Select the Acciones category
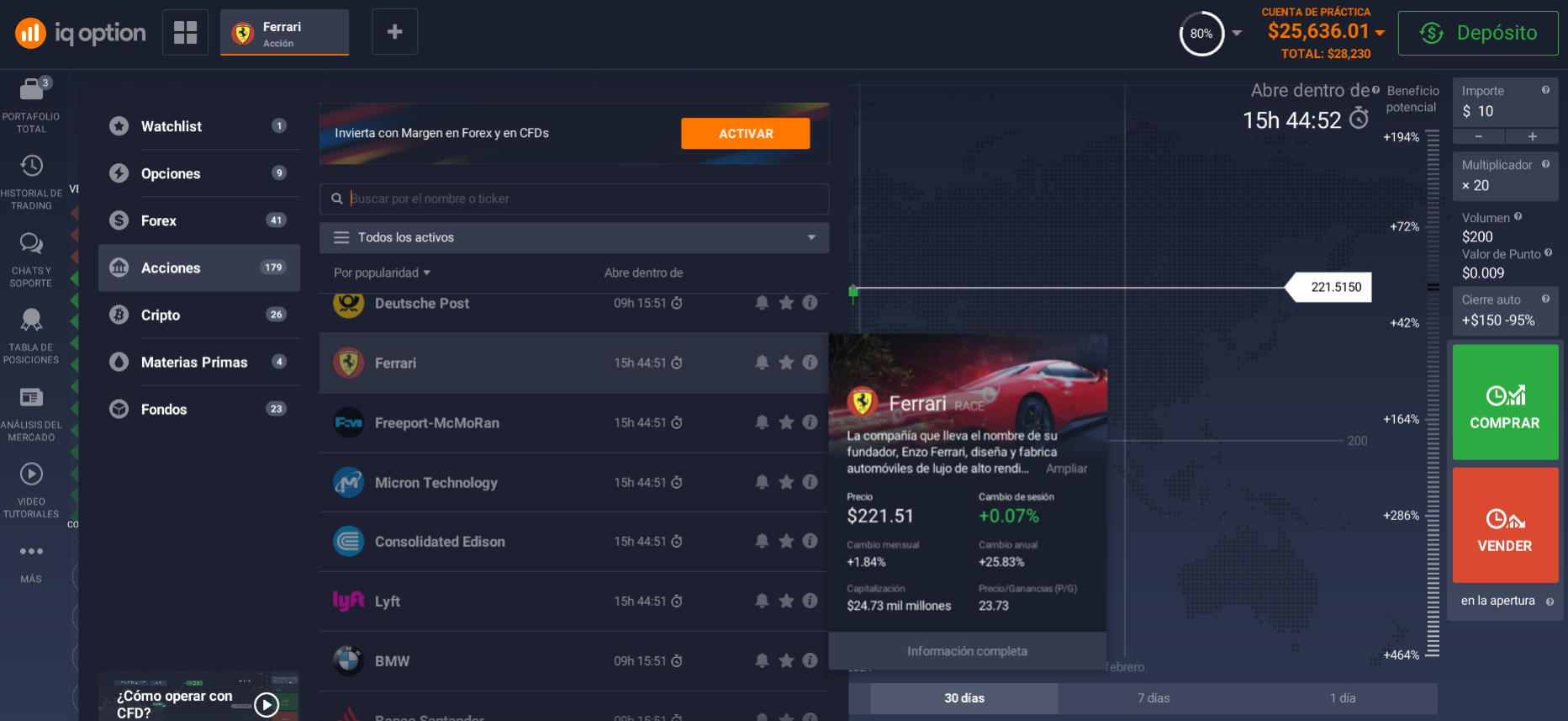1568x721 pixels. 199,268
